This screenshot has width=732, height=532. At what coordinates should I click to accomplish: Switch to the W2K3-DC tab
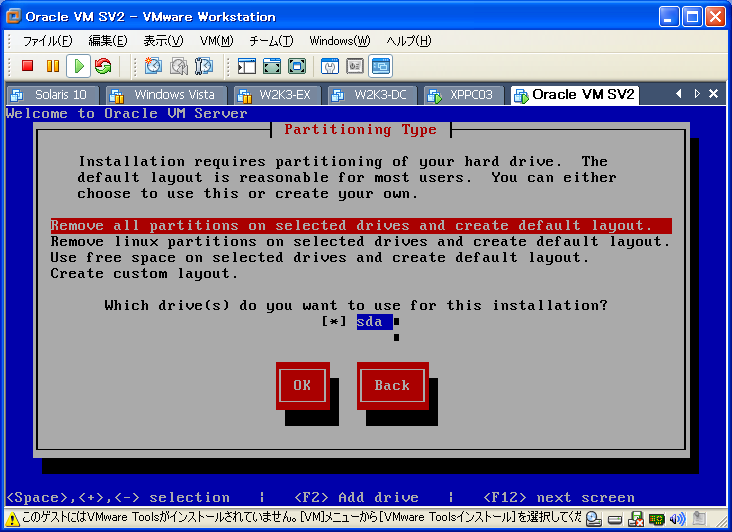tap(373, 95)
